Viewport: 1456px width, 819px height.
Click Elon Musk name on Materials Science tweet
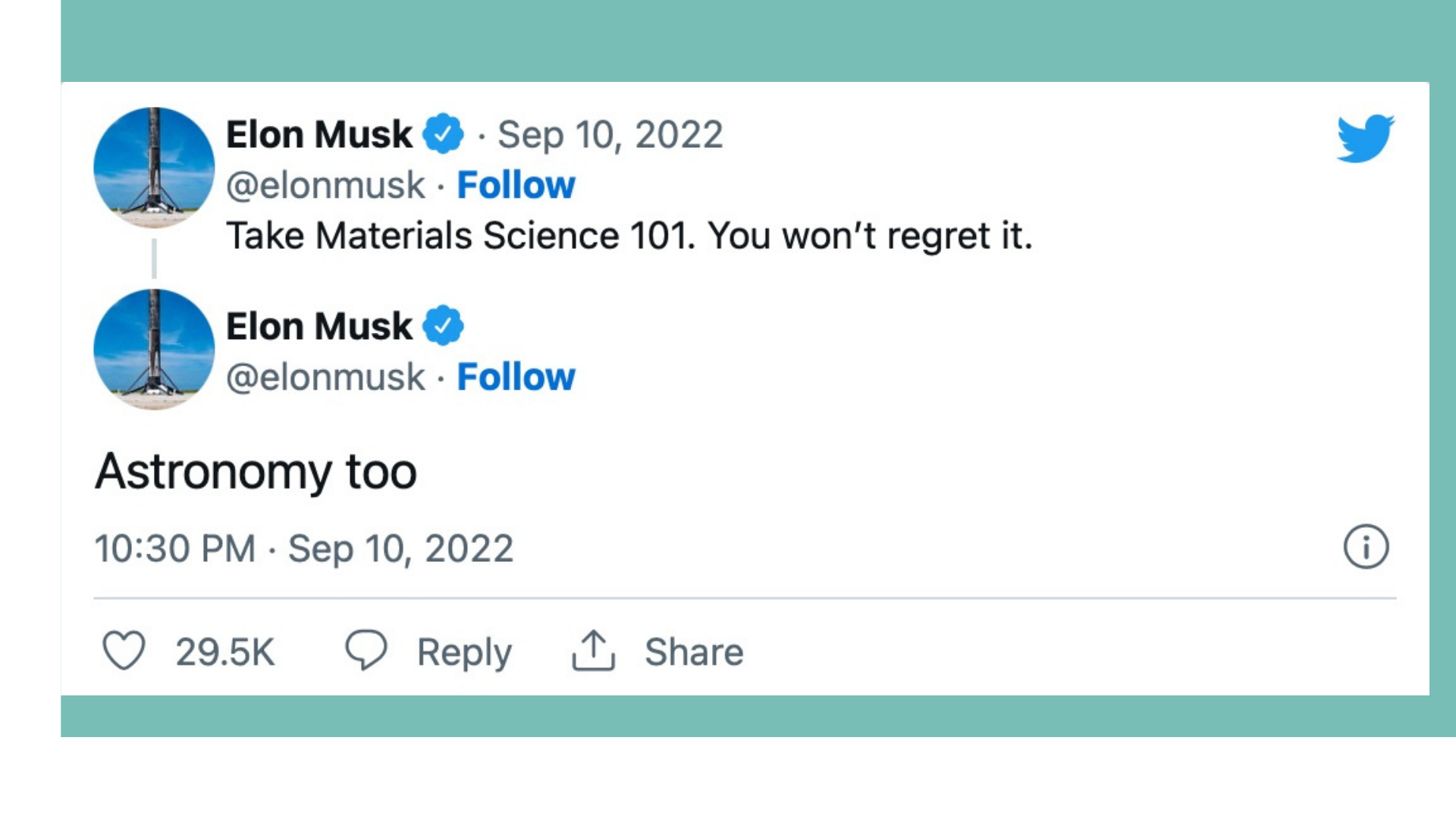pyautogui.click(x=319, y=135)
